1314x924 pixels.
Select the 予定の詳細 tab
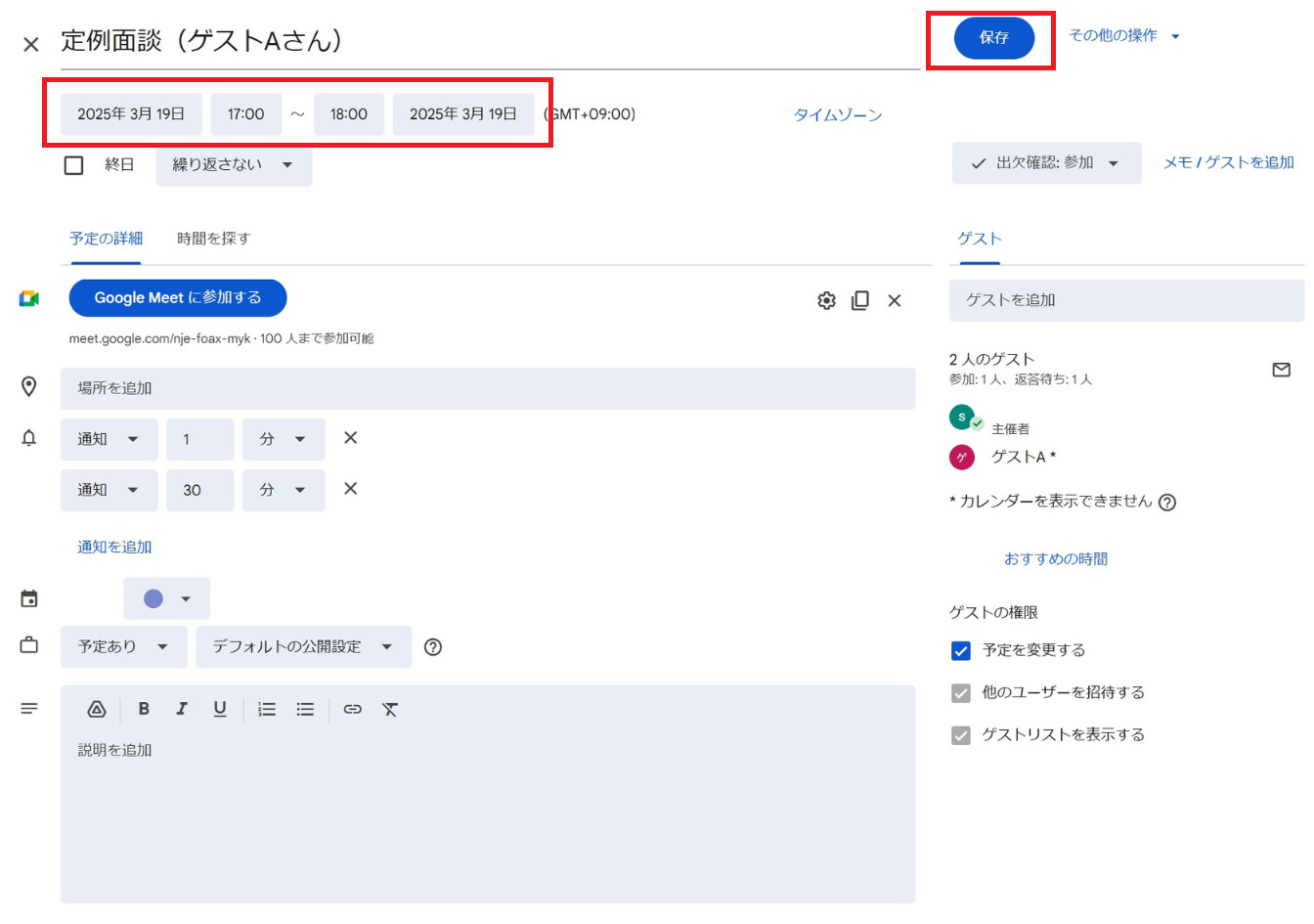(106, 239)
